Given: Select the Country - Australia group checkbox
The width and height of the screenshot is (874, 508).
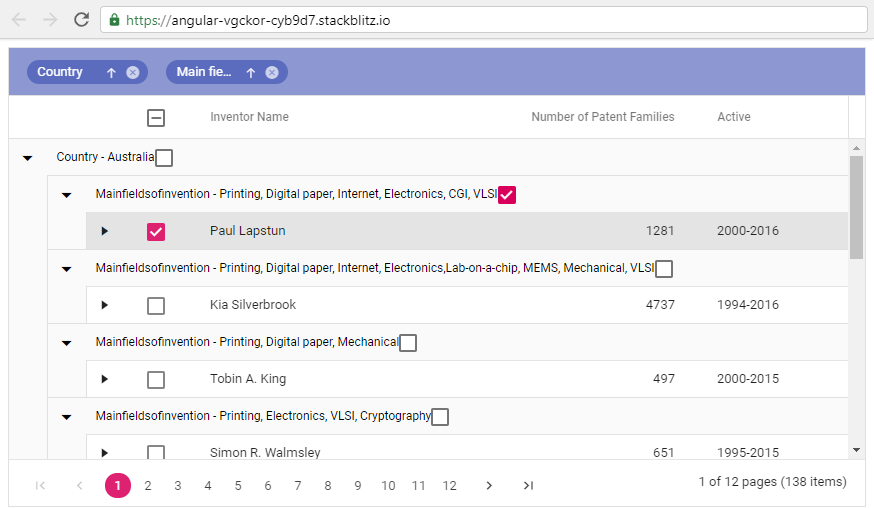Looking at the screenshot, I should click(164, 158).
